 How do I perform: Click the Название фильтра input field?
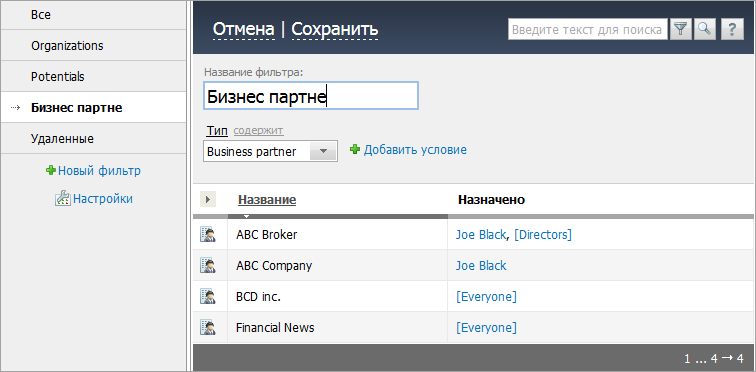point(310,95)
